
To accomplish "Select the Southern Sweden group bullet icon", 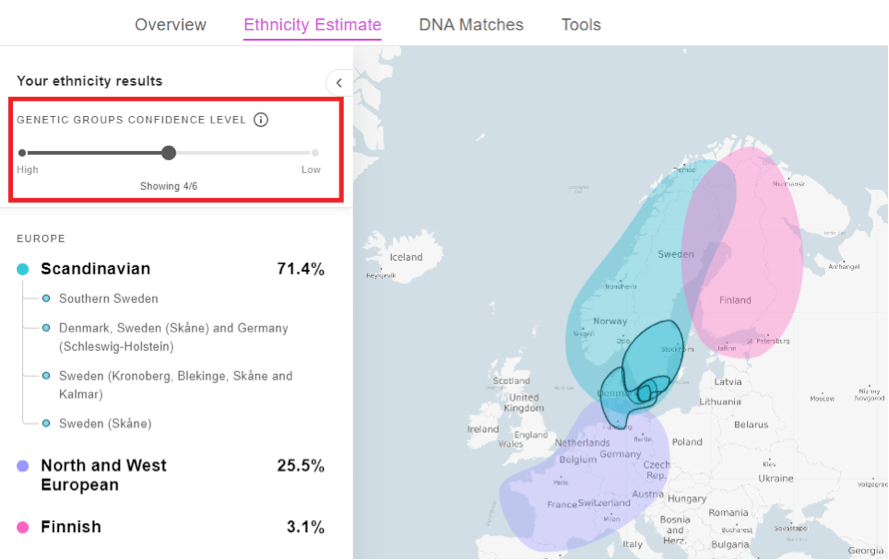I will click(x=46, y=299).
